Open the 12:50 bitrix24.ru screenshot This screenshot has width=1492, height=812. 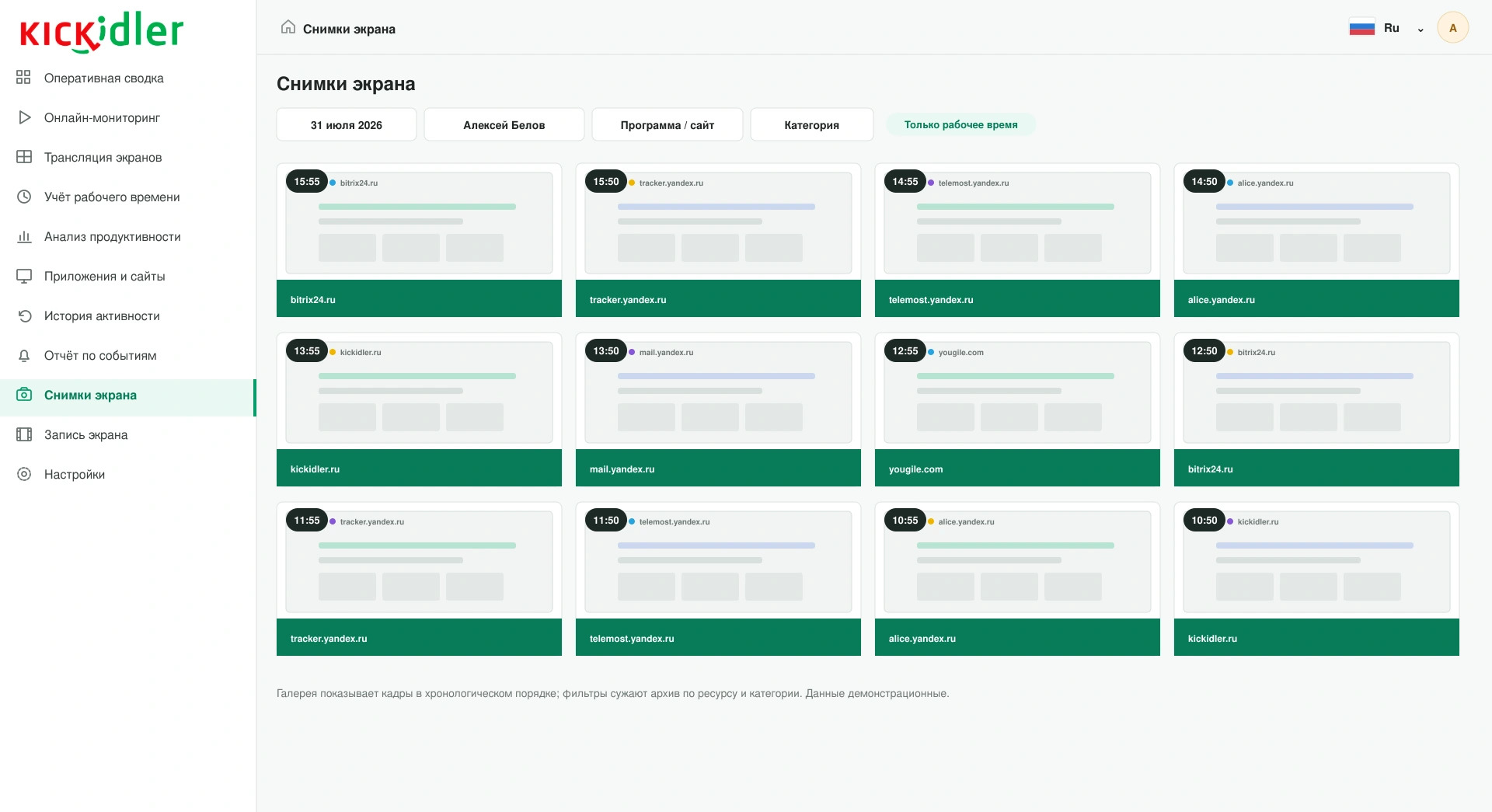coord(1316,409)
